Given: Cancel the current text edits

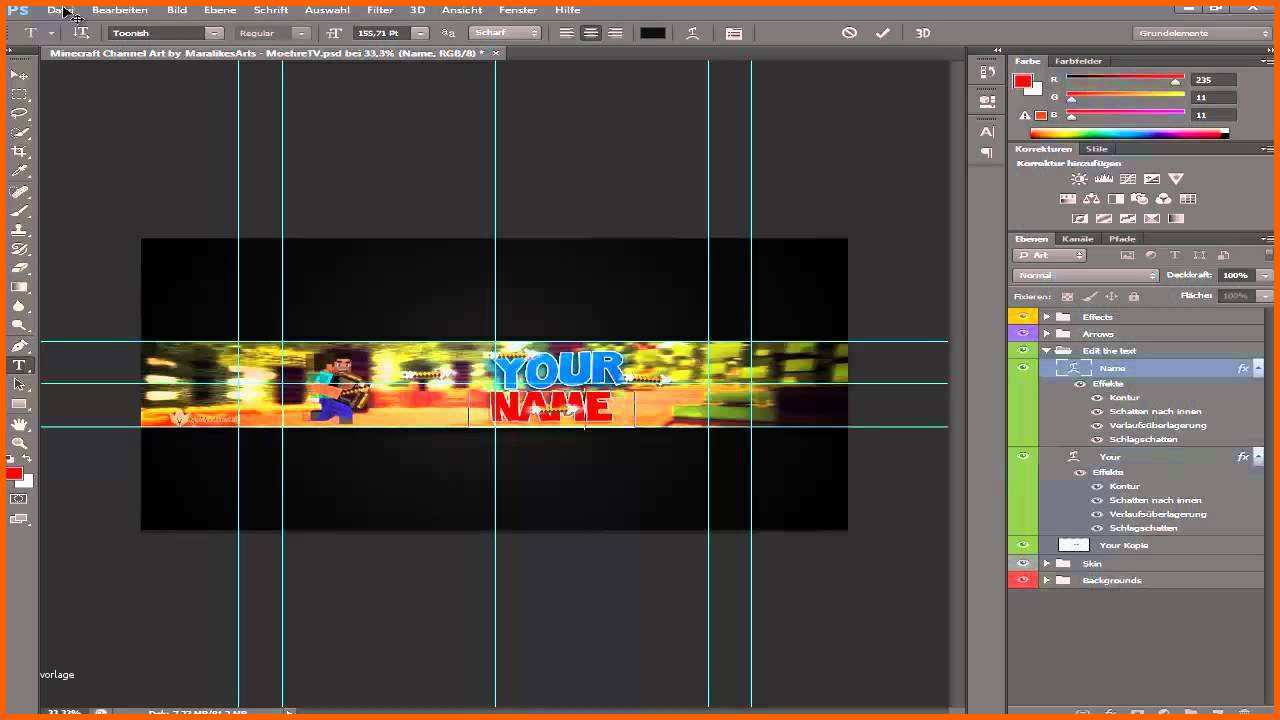Looking at the screenshot, I should (849, 33).
